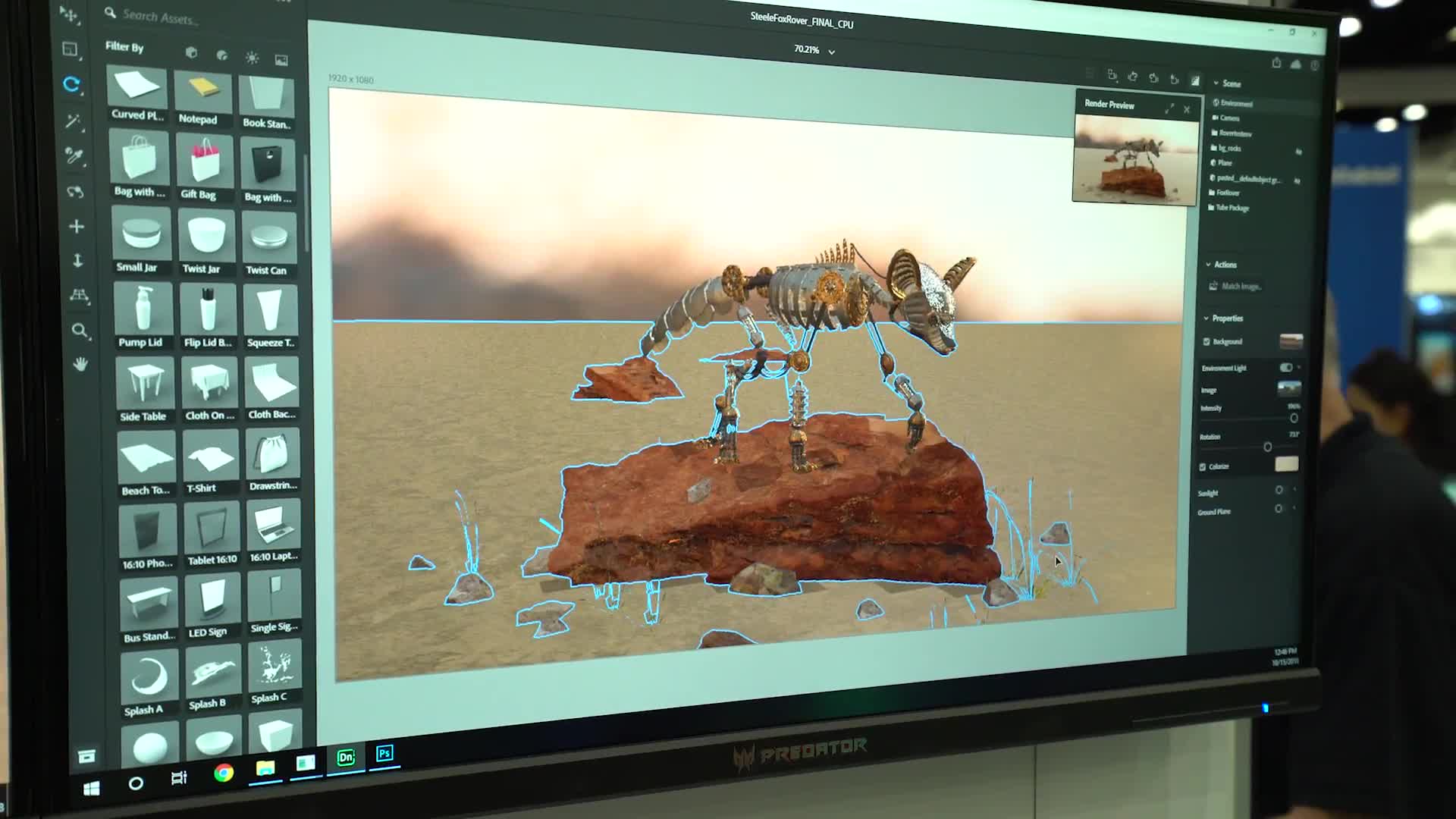Open the Windows Start menu
The height and width of the screenshot is (819, 1456).
(x=92, y=789)
